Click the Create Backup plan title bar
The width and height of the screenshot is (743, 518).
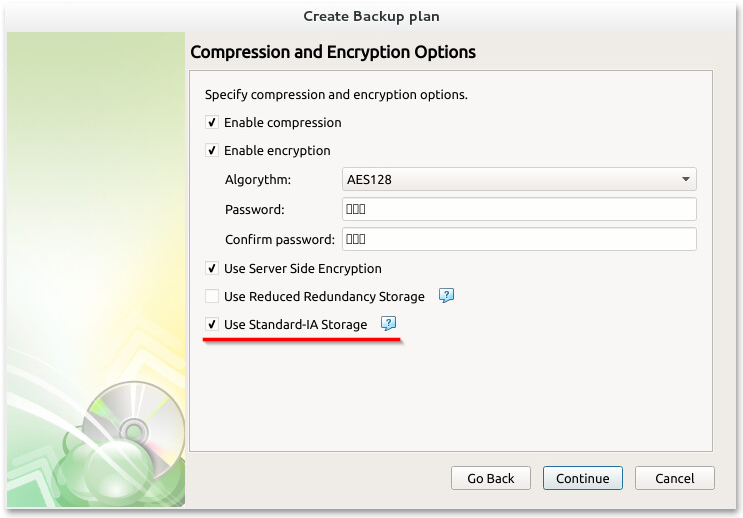[371, 16]
